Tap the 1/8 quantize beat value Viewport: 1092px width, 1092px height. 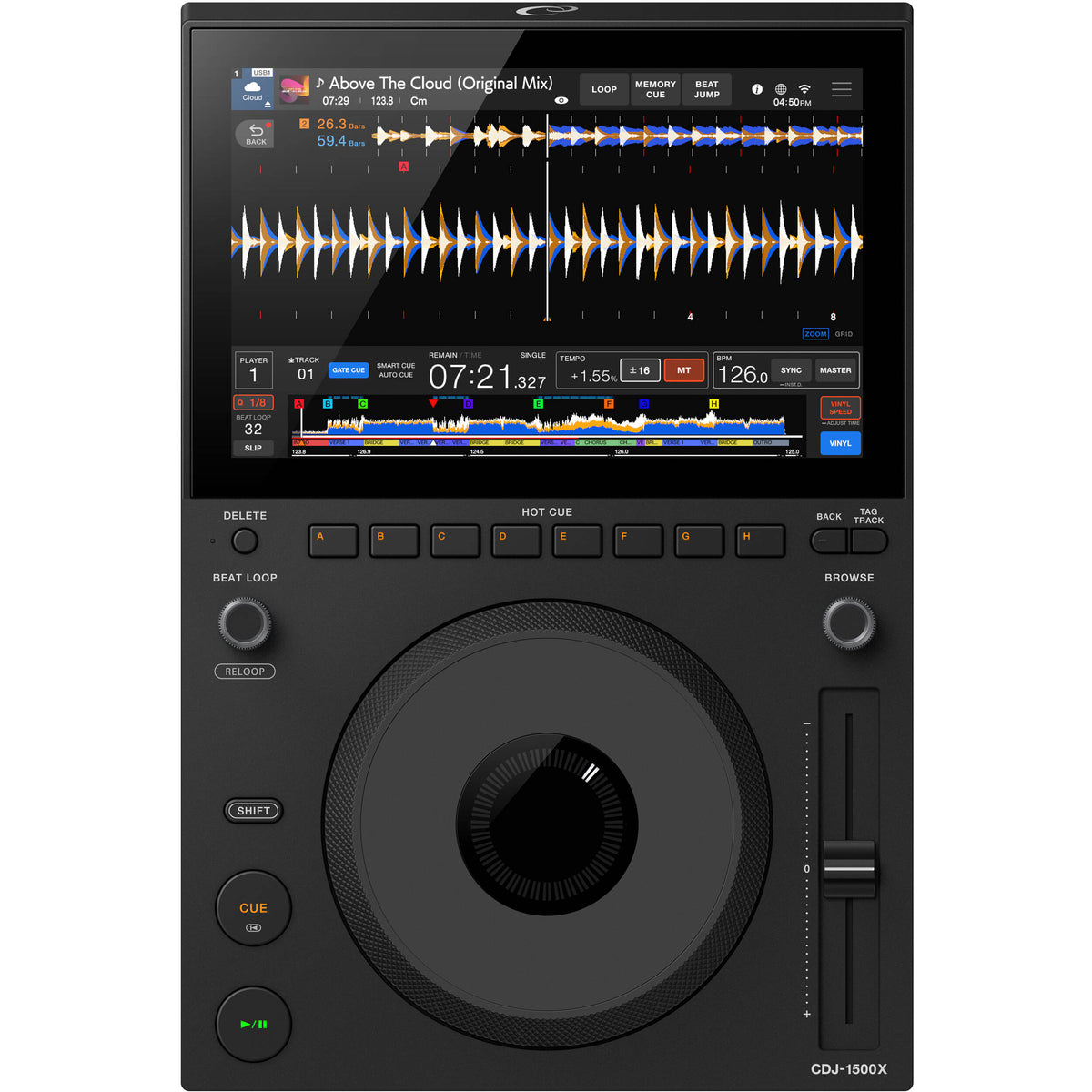[x=254, y=402]
